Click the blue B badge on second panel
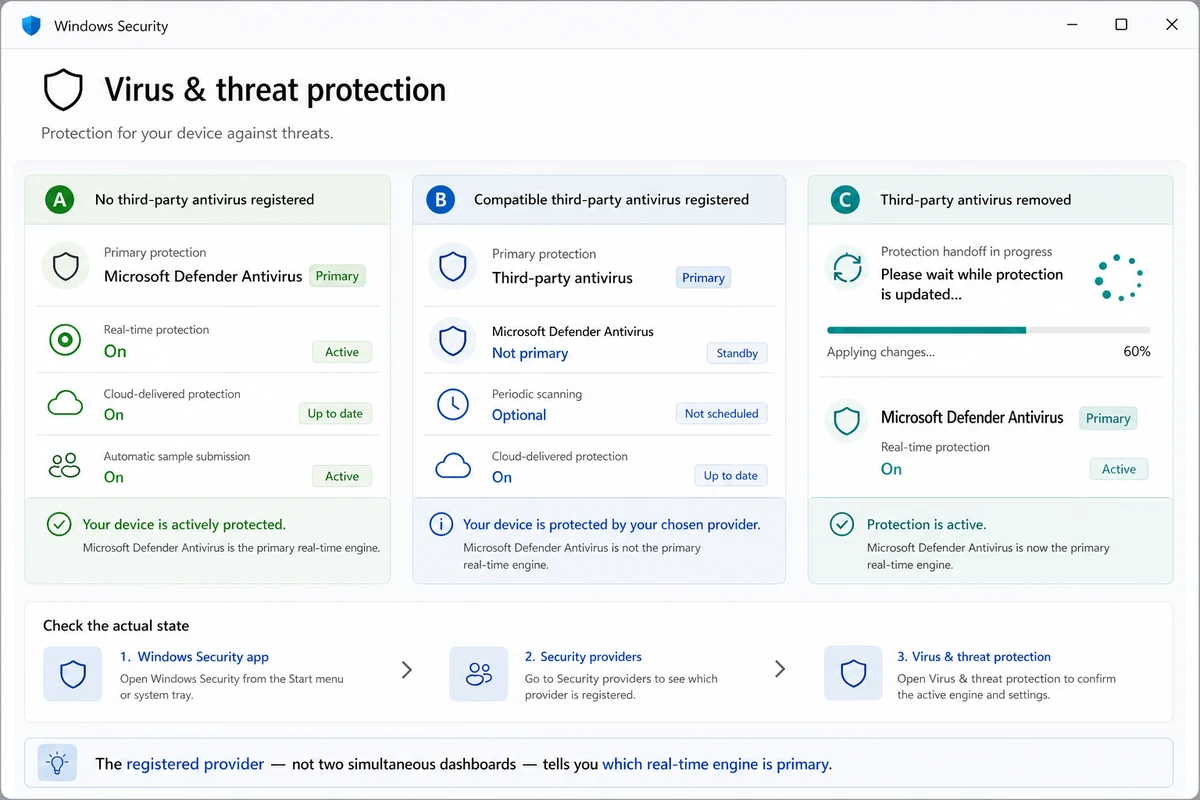 (x=440, y=200)
